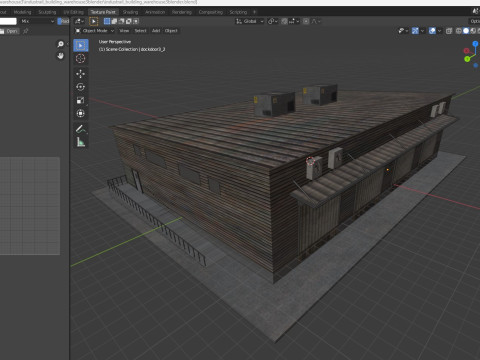
Task: Open the editor type menu icon
Action: 79,21
